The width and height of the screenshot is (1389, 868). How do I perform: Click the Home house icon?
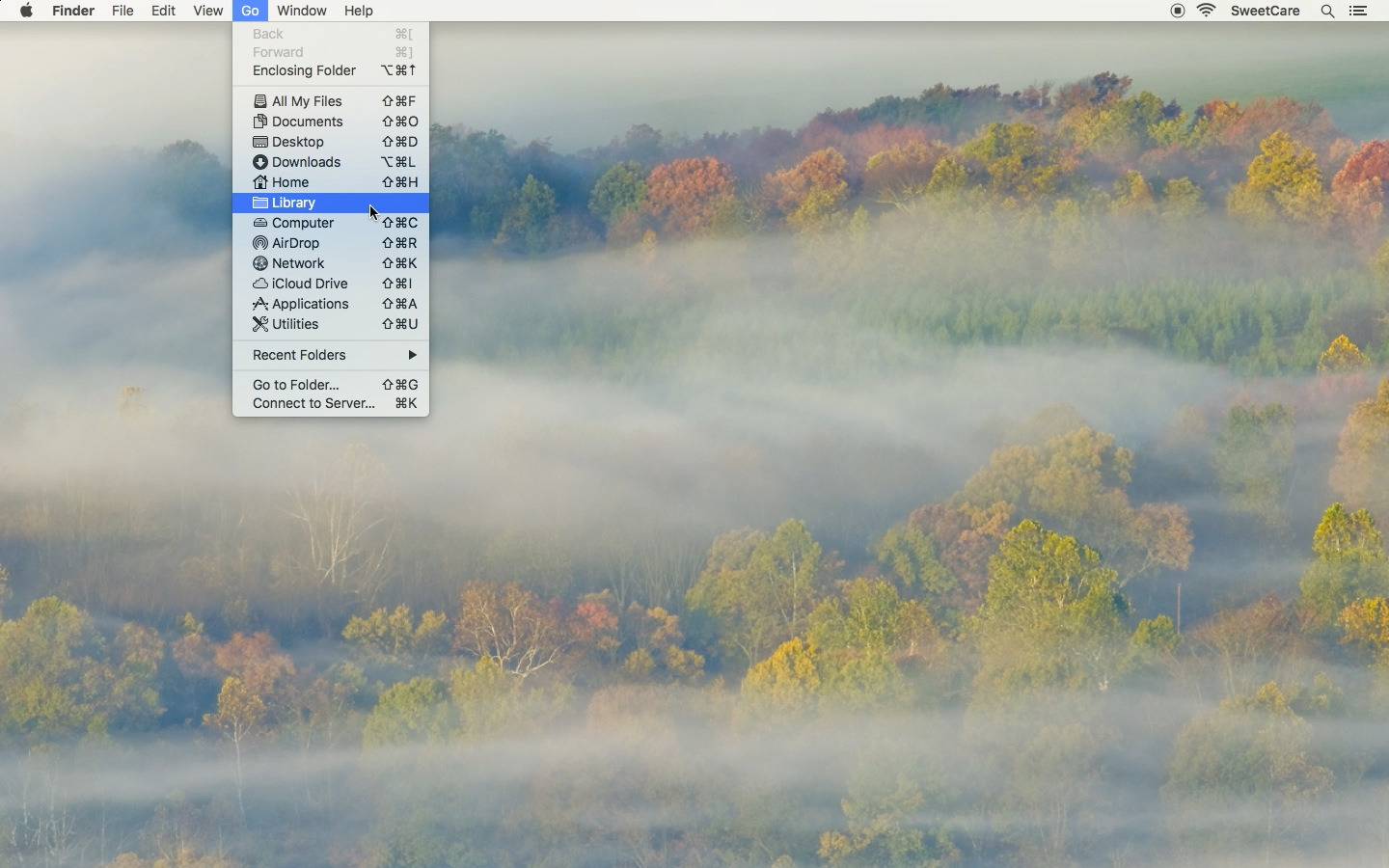(259, 182)
